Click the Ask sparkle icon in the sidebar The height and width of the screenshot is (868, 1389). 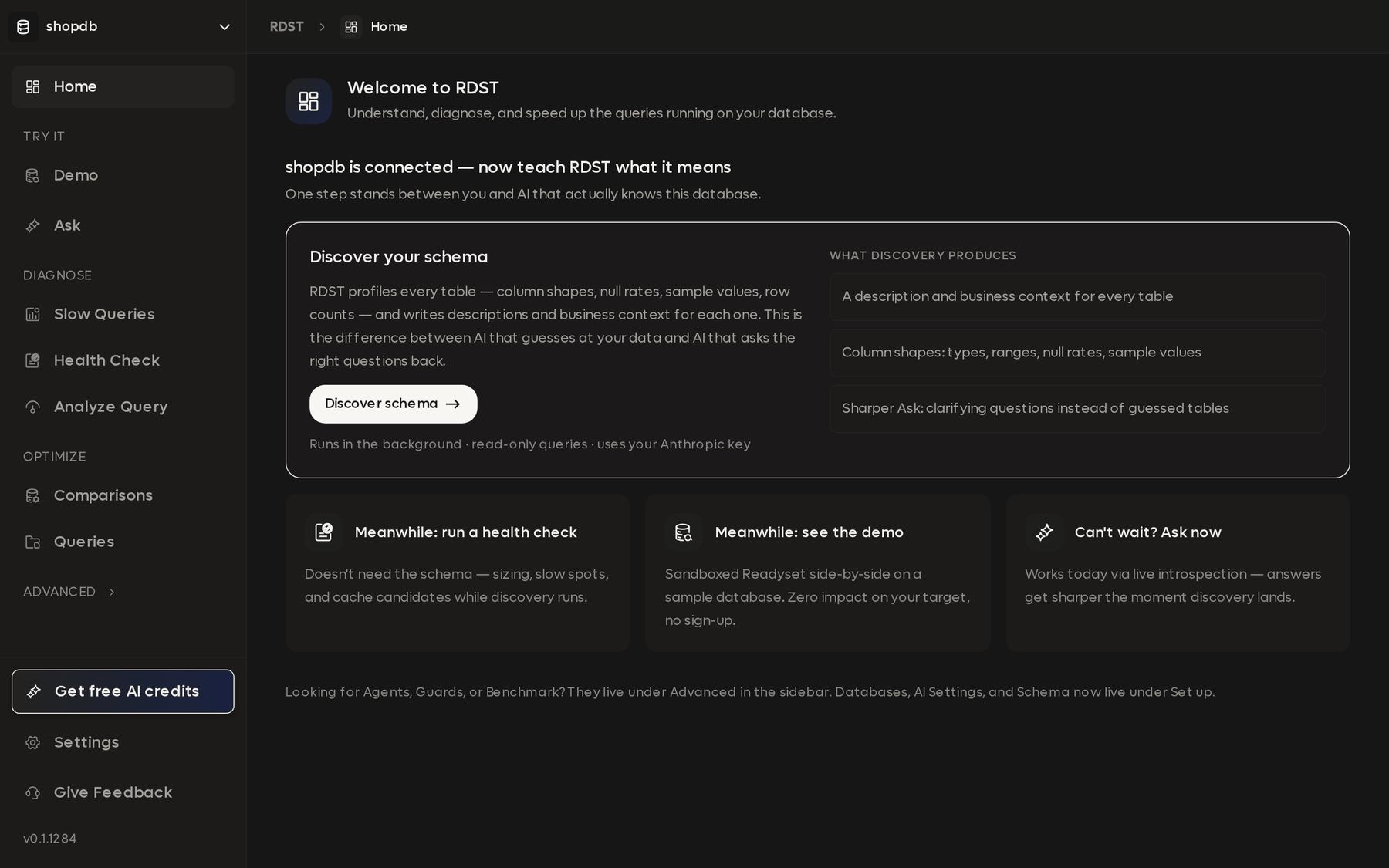(32, 225)
